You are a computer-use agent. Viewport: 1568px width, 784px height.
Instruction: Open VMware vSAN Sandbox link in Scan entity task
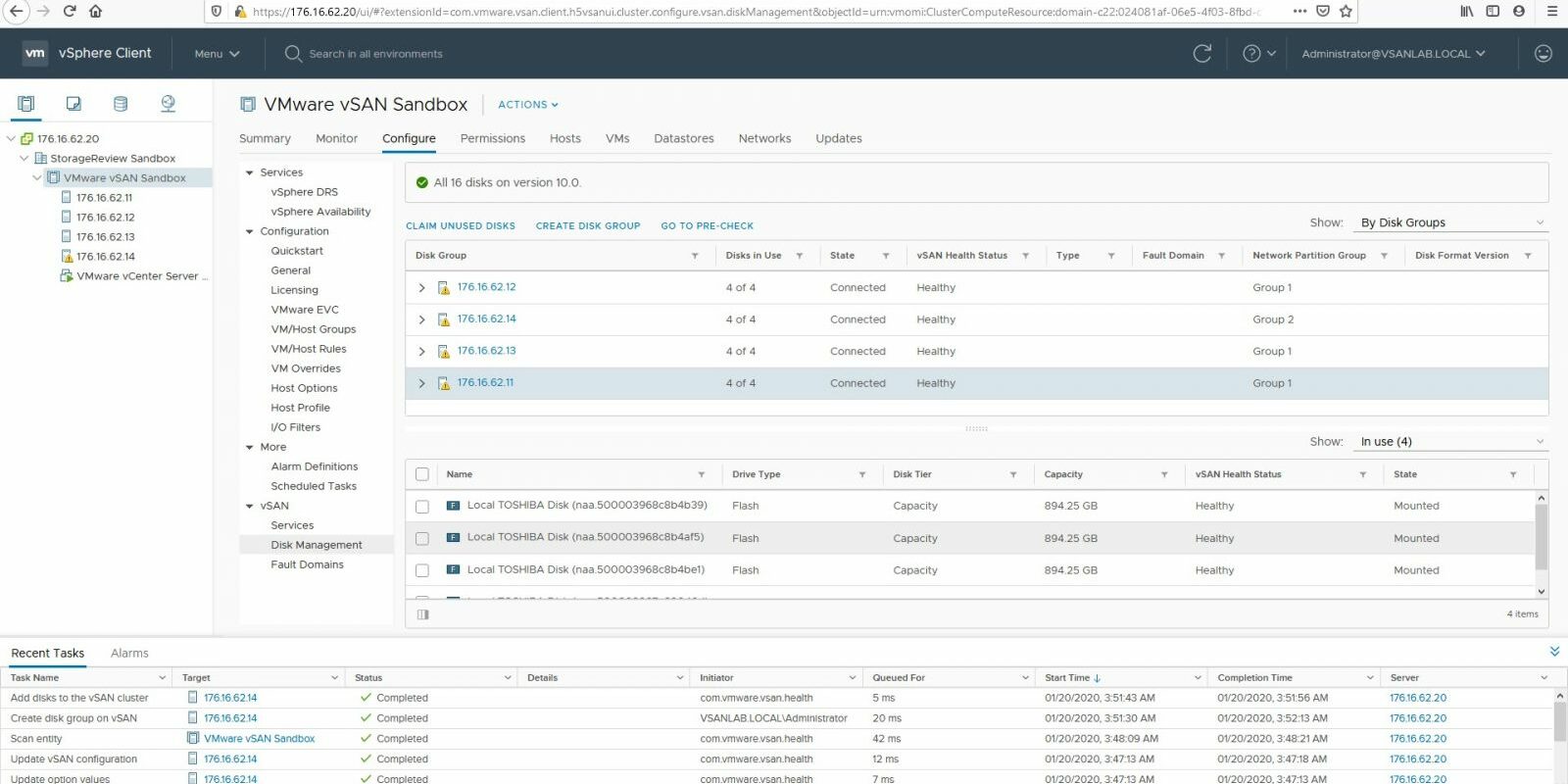click(259, 739)
